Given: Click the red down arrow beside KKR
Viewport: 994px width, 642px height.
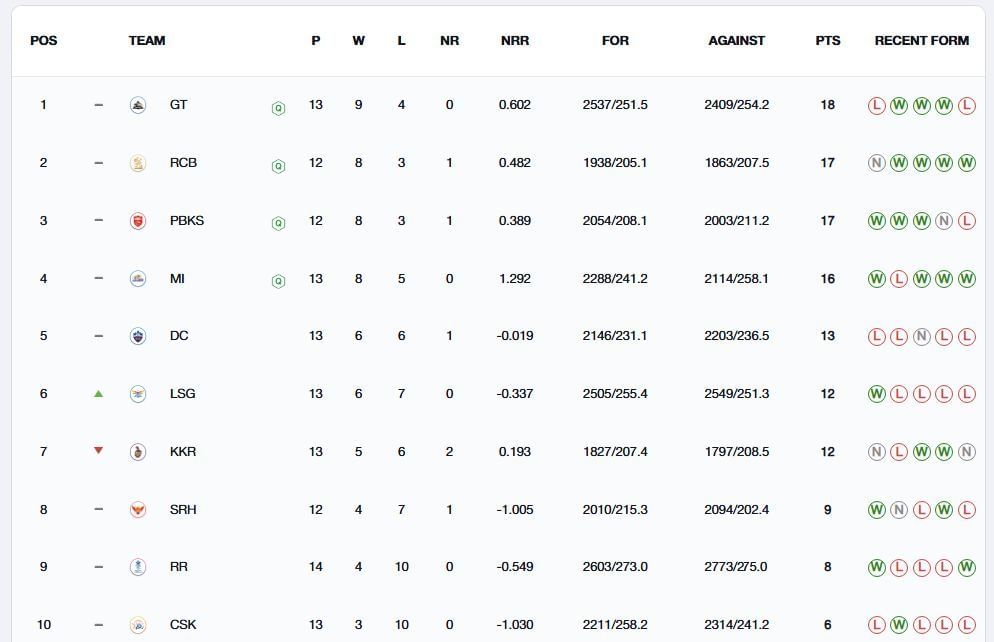Looking at the screenshot, I should click(x=98, y=451).
